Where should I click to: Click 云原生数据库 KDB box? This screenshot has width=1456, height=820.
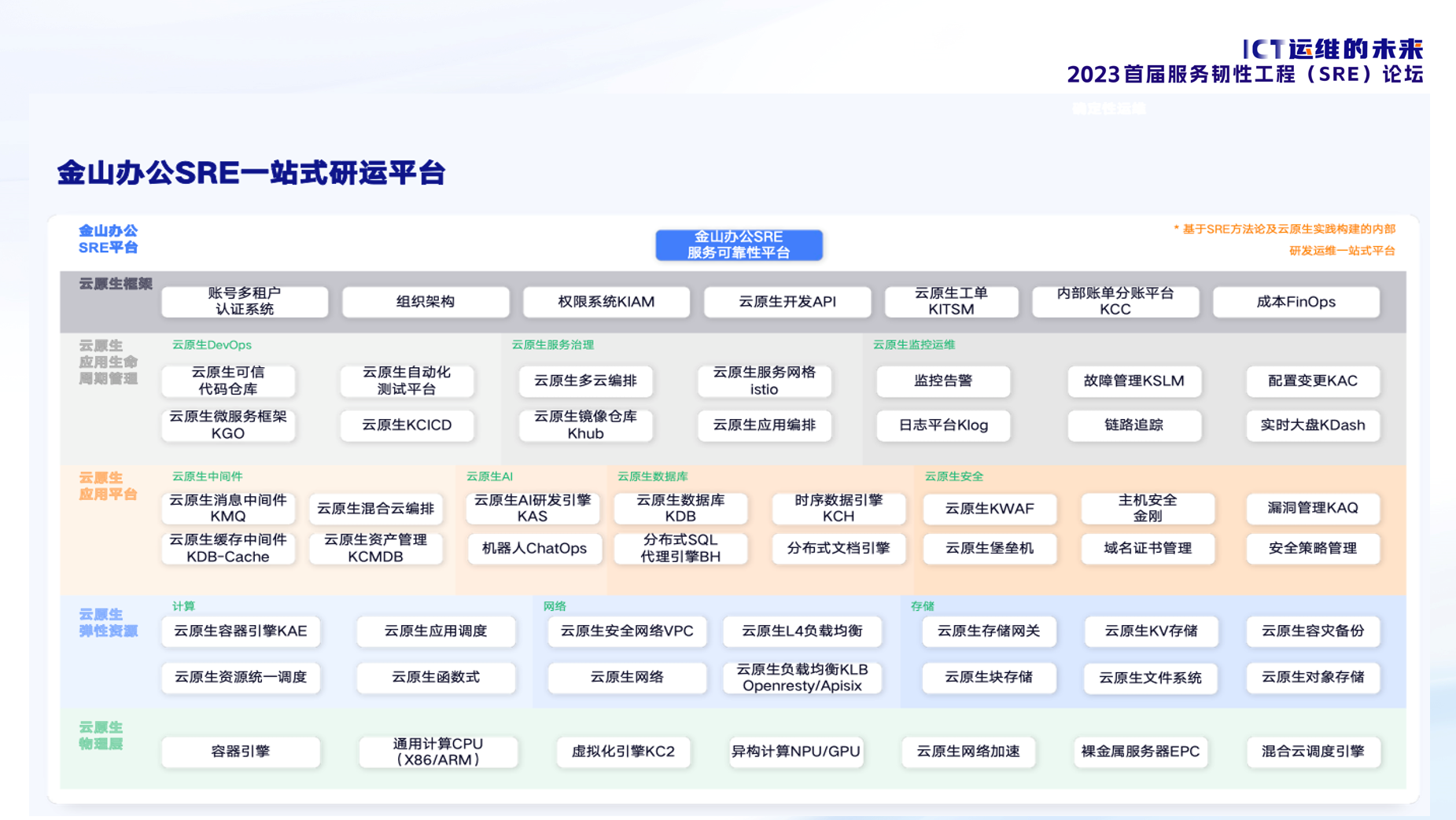click(680, 508)
